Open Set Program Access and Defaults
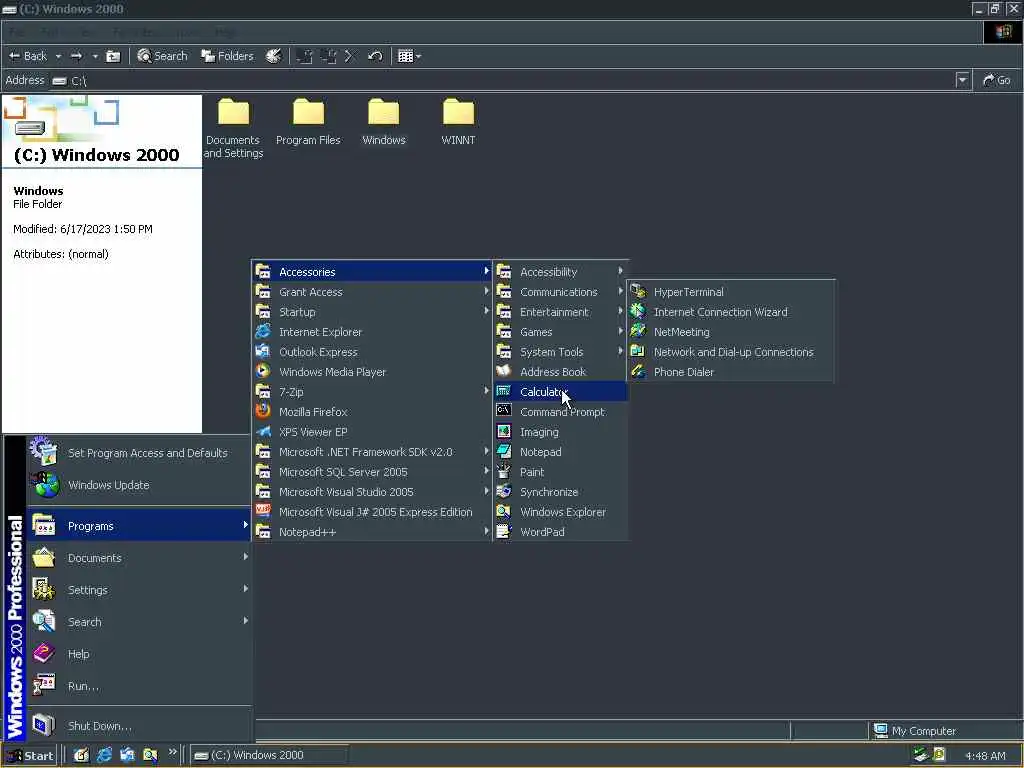This screenshot has height=768, width=1024. click(139, 453)
